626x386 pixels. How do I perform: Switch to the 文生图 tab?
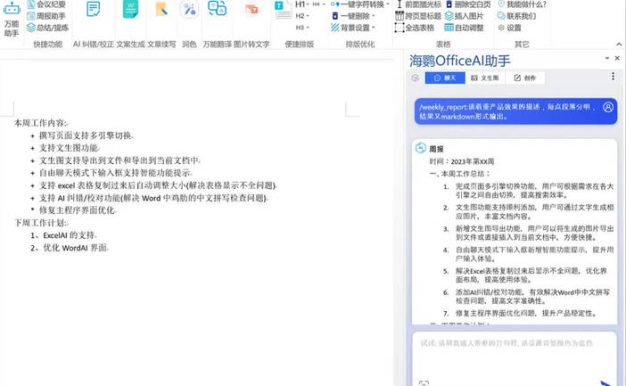(x=485, y=78)
